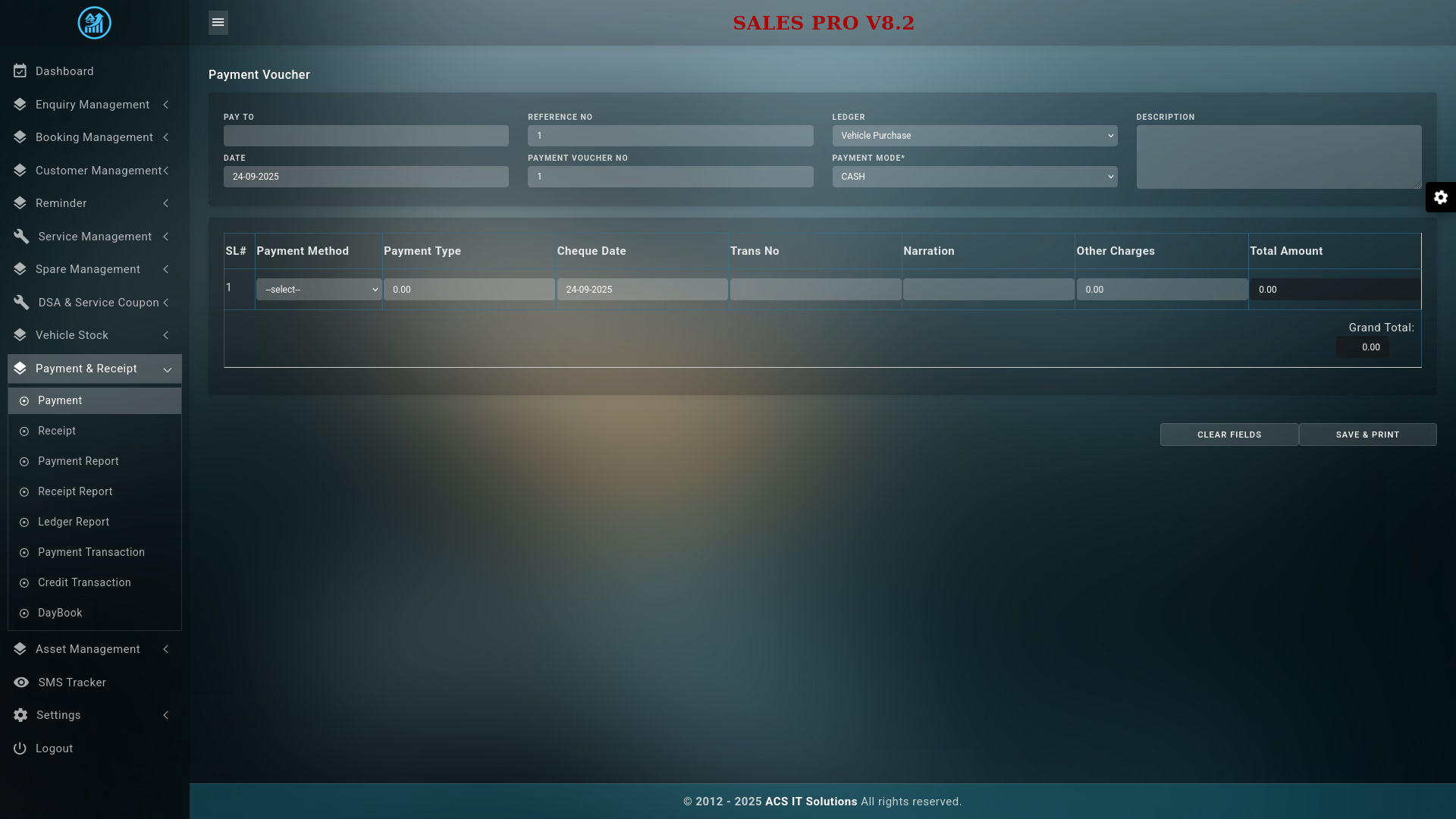Click the Sales Pro chart logo icon
The image size is (1456, 819).
click(94, 23)
